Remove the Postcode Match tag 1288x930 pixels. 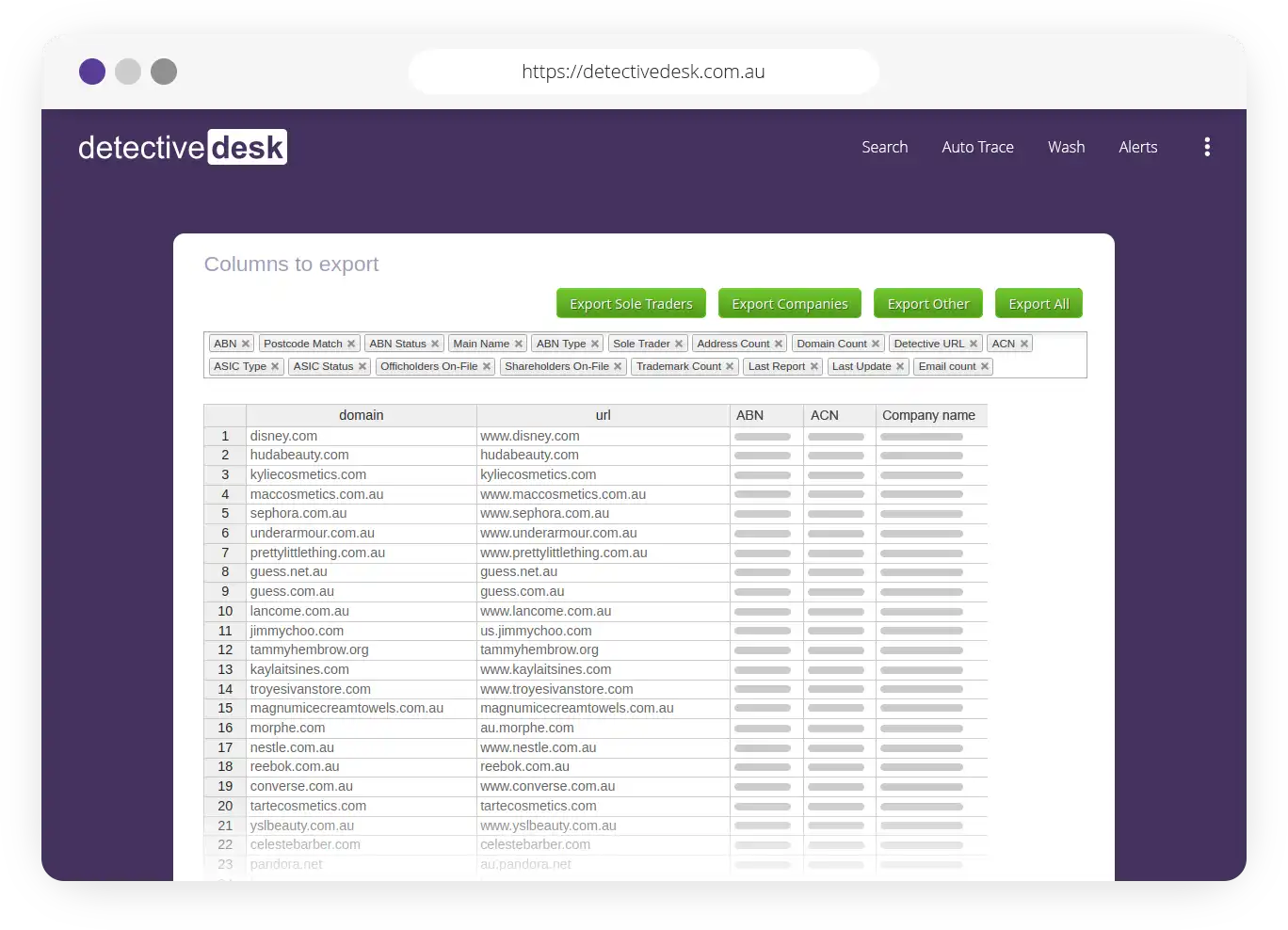click(351, 345)
